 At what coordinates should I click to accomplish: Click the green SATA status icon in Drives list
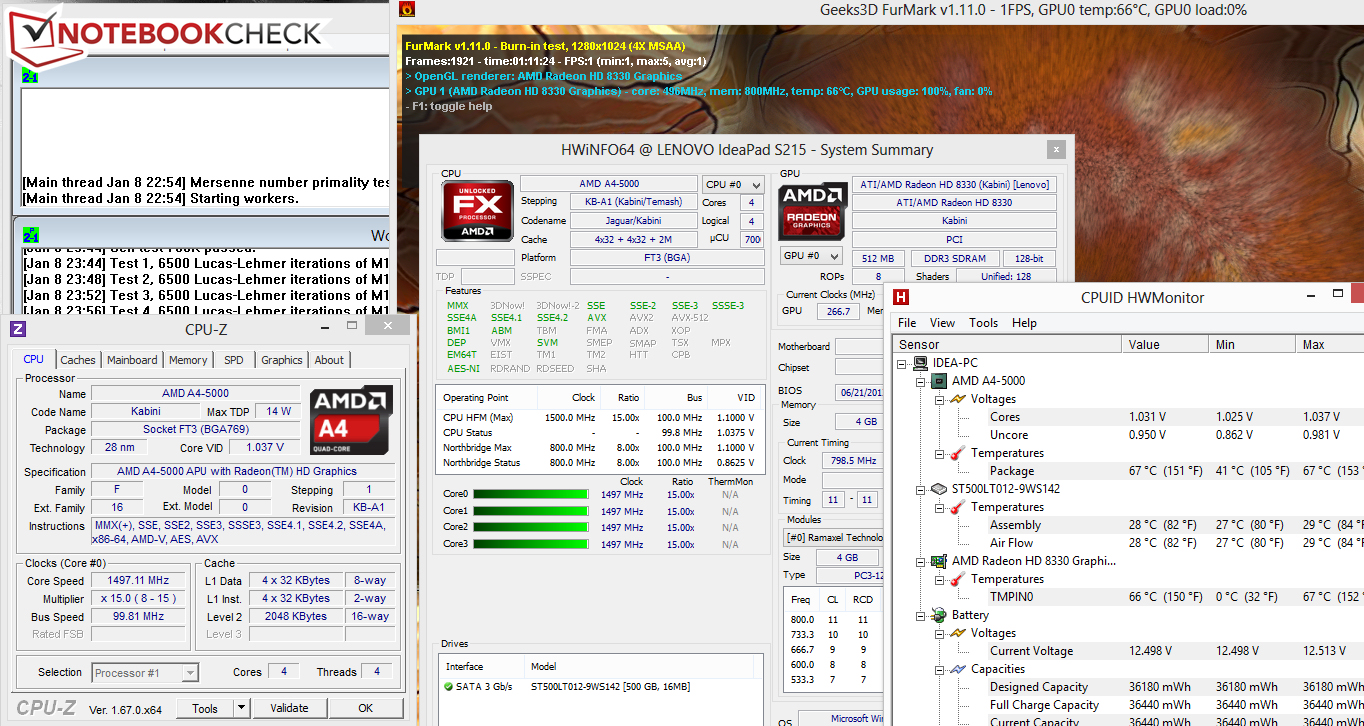click(x=448, y=686)
